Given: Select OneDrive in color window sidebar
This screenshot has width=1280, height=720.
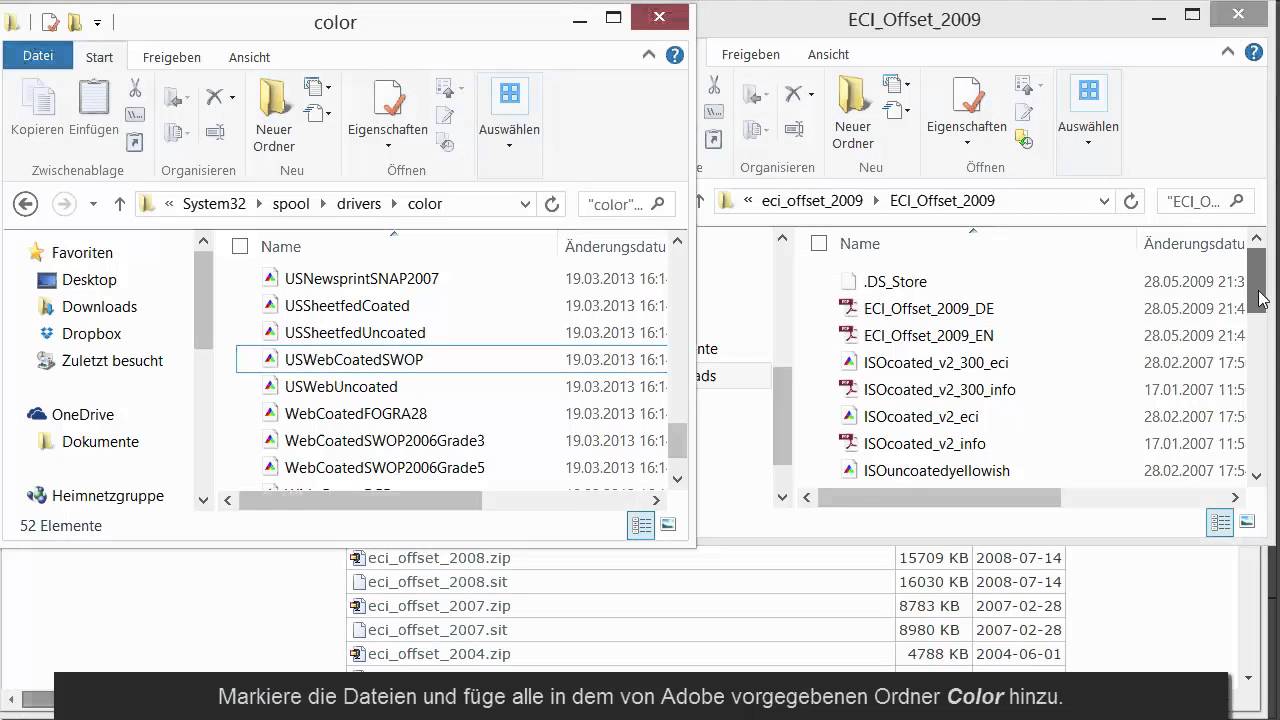Looking at the screenshot, I should 83,415.
